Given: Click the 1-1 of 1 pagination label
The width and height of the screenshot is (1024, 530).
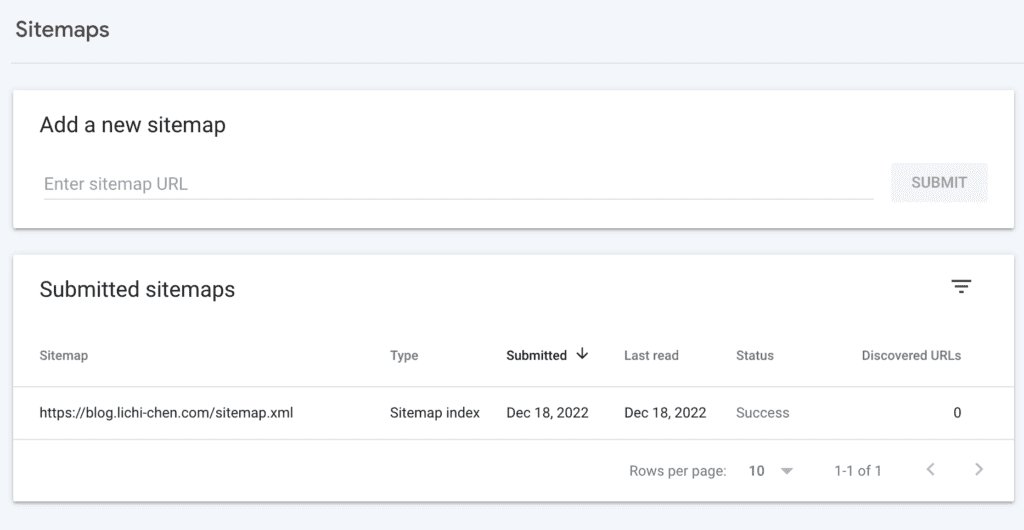Looking at the screenshot, I should click(x=857, y=471).
